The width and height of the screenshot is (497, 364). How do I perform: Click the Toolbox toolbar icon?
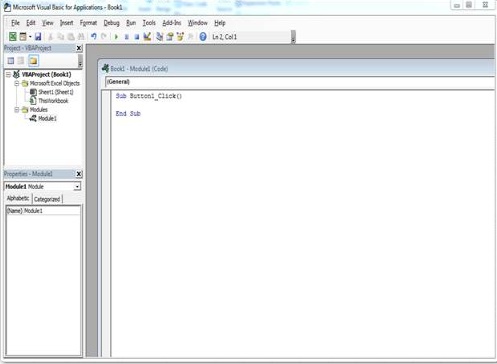pos(191,37)
